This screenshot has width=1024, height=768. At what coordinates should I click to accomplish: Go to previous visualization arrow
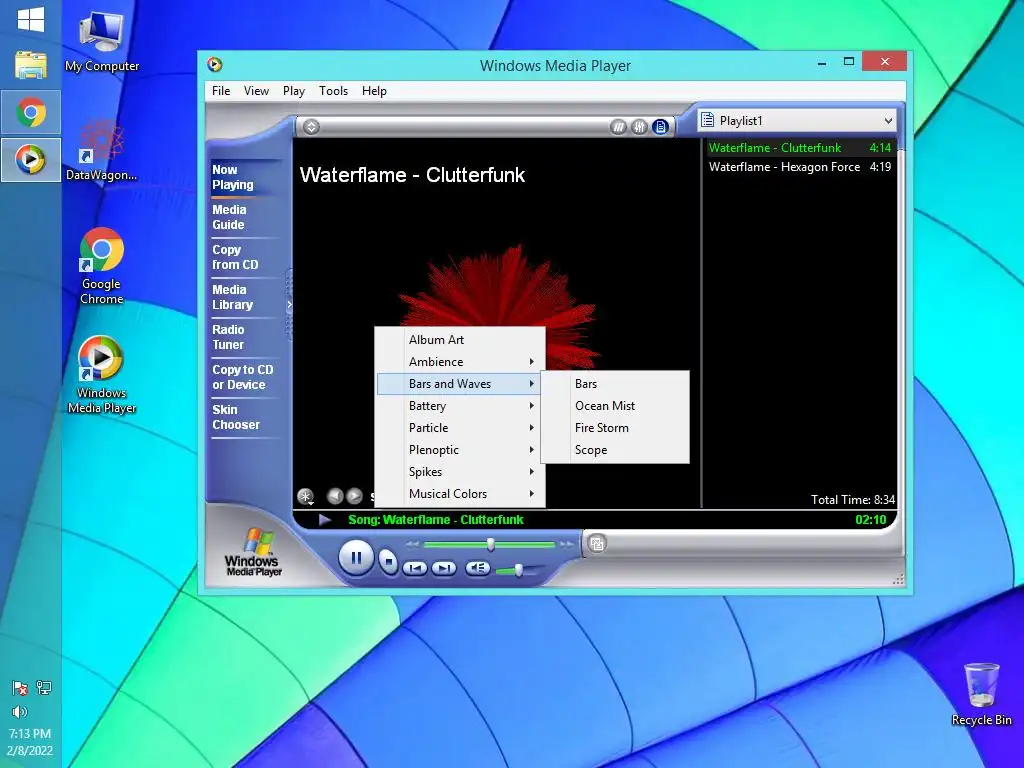335,496
